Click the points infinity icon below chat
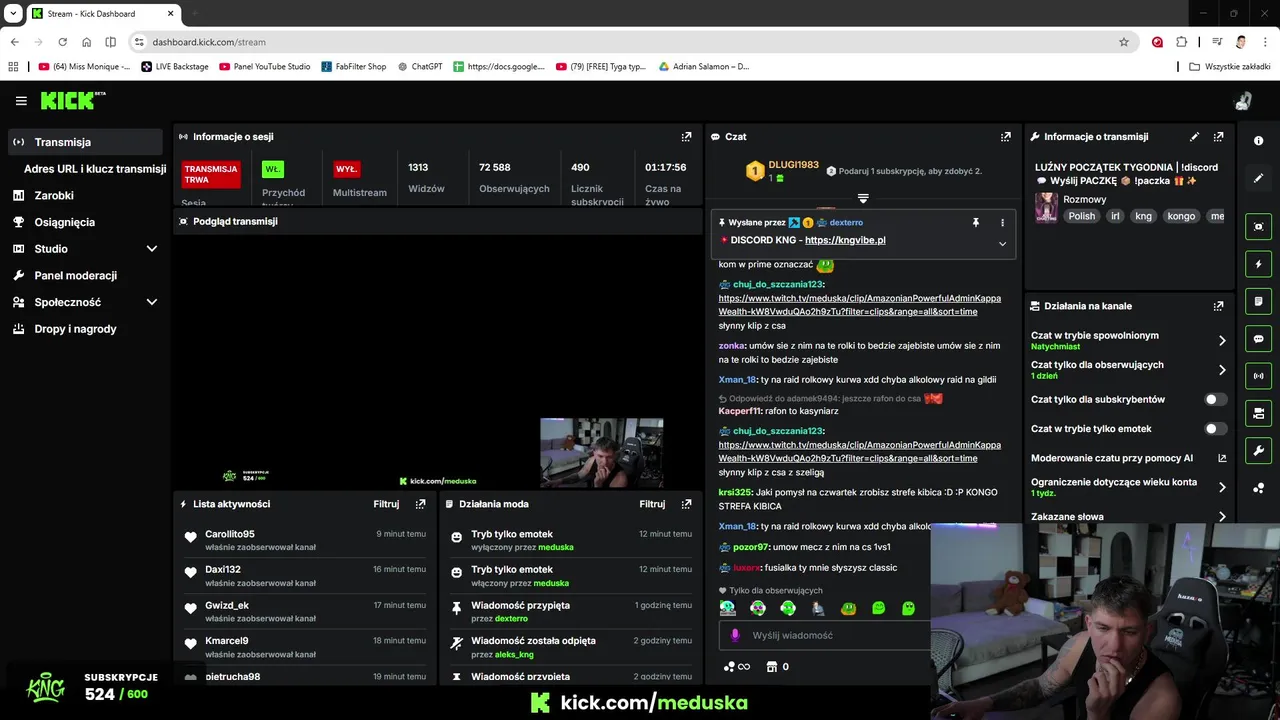The image size is (1280, 720). click(x=737, y=667)
